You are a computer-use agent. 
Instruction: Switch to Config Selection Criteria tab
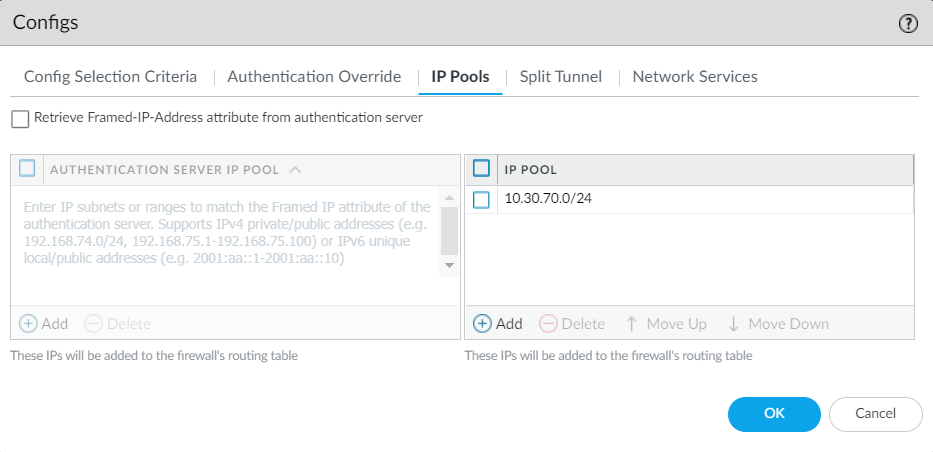[110, 77]
